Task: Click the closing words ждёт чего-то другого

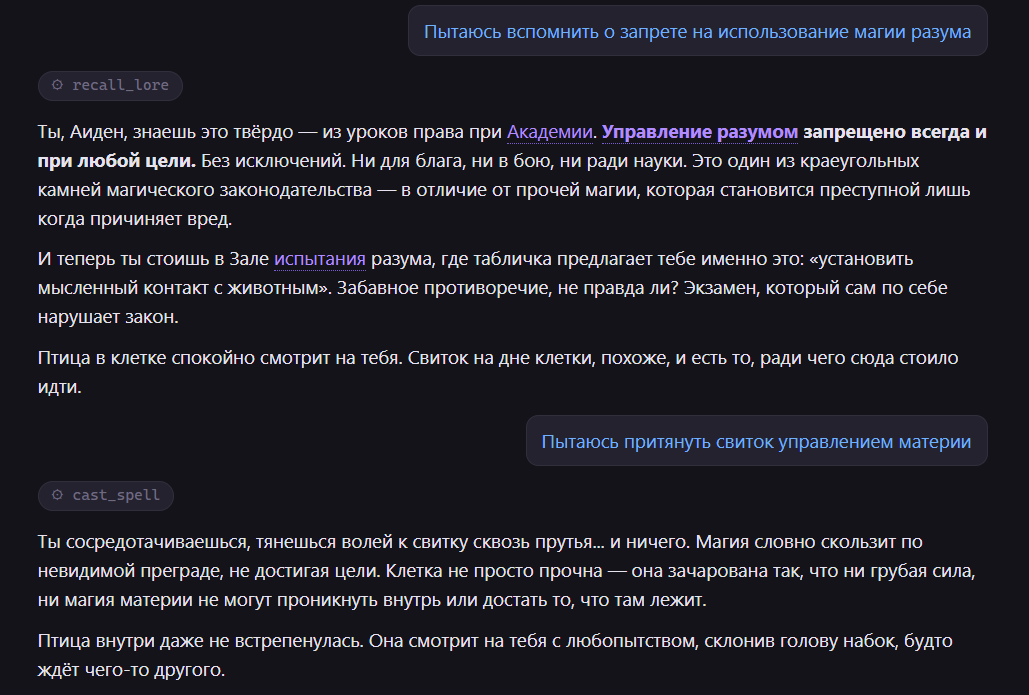Action: (131, 670)
